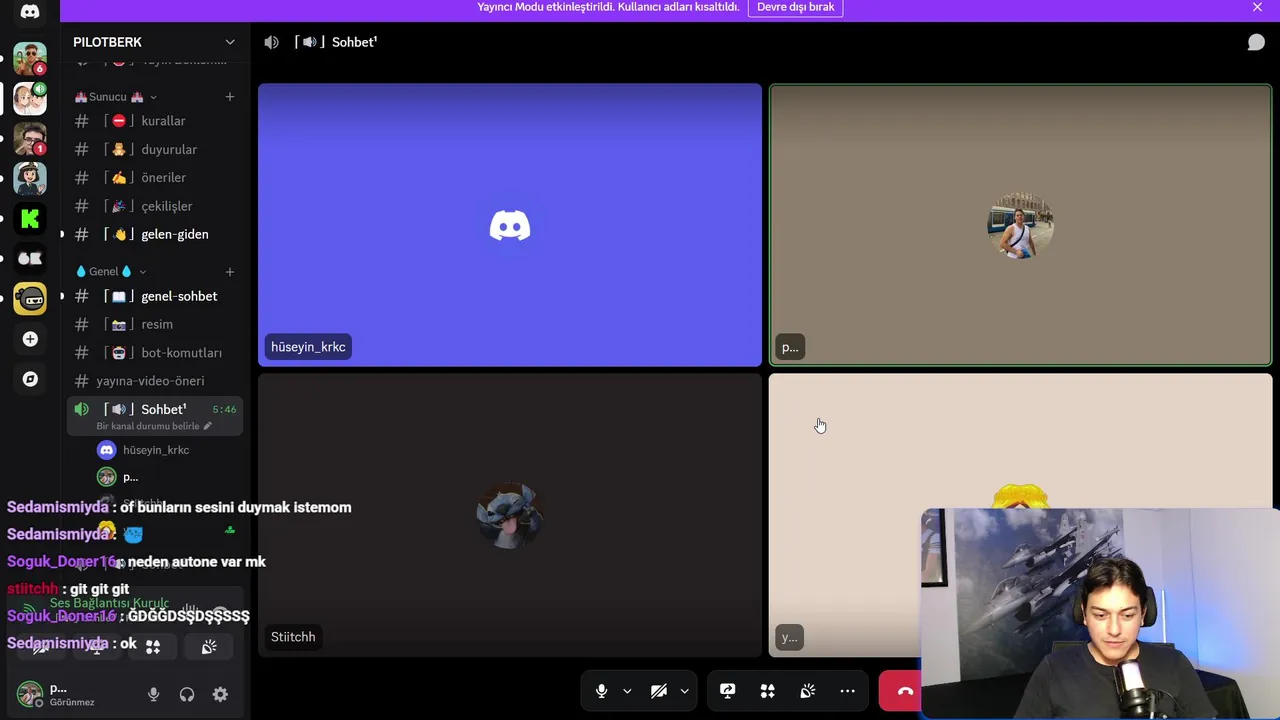Open the gelen-giden channel
This screenshot has height=720, width=1280.
(x=155, y=234)
